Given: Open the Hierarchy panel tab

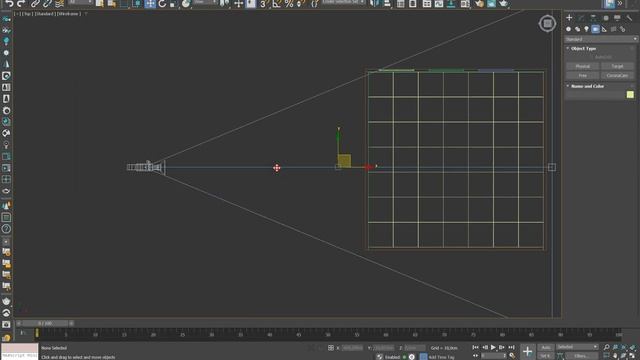Looking at the screenshot, I should coord(593,18).
